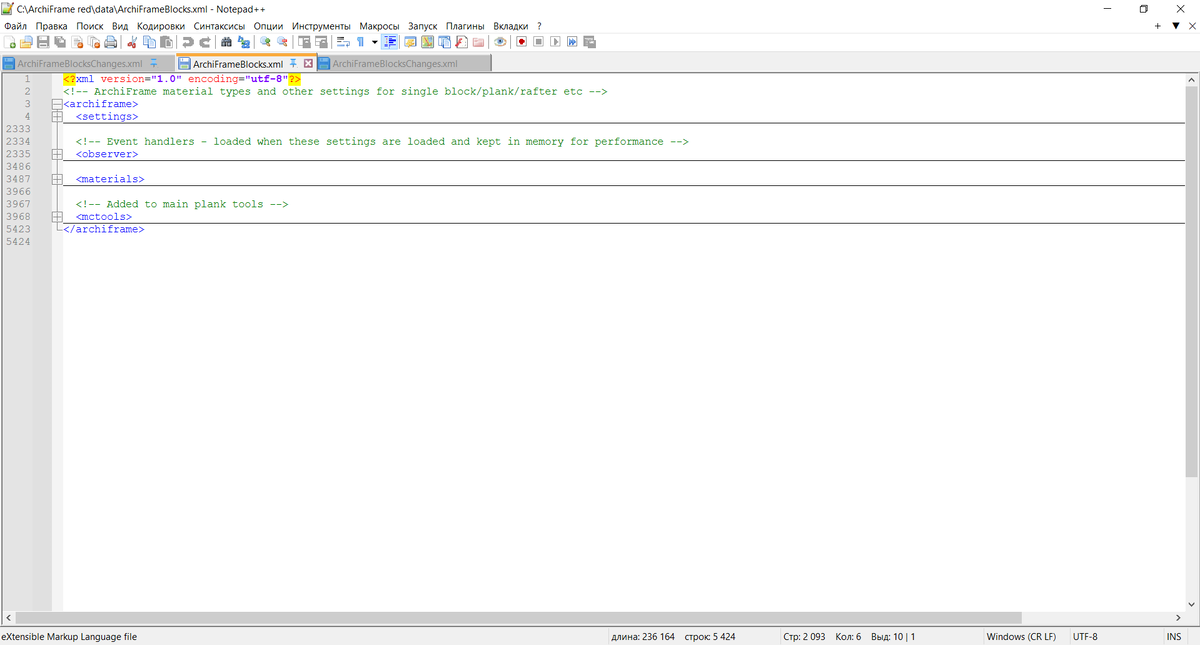Screen dimensions: 1200x645
Task: Paste clipboard with the toolbar Paste icon
Action: tap(166, 42)
